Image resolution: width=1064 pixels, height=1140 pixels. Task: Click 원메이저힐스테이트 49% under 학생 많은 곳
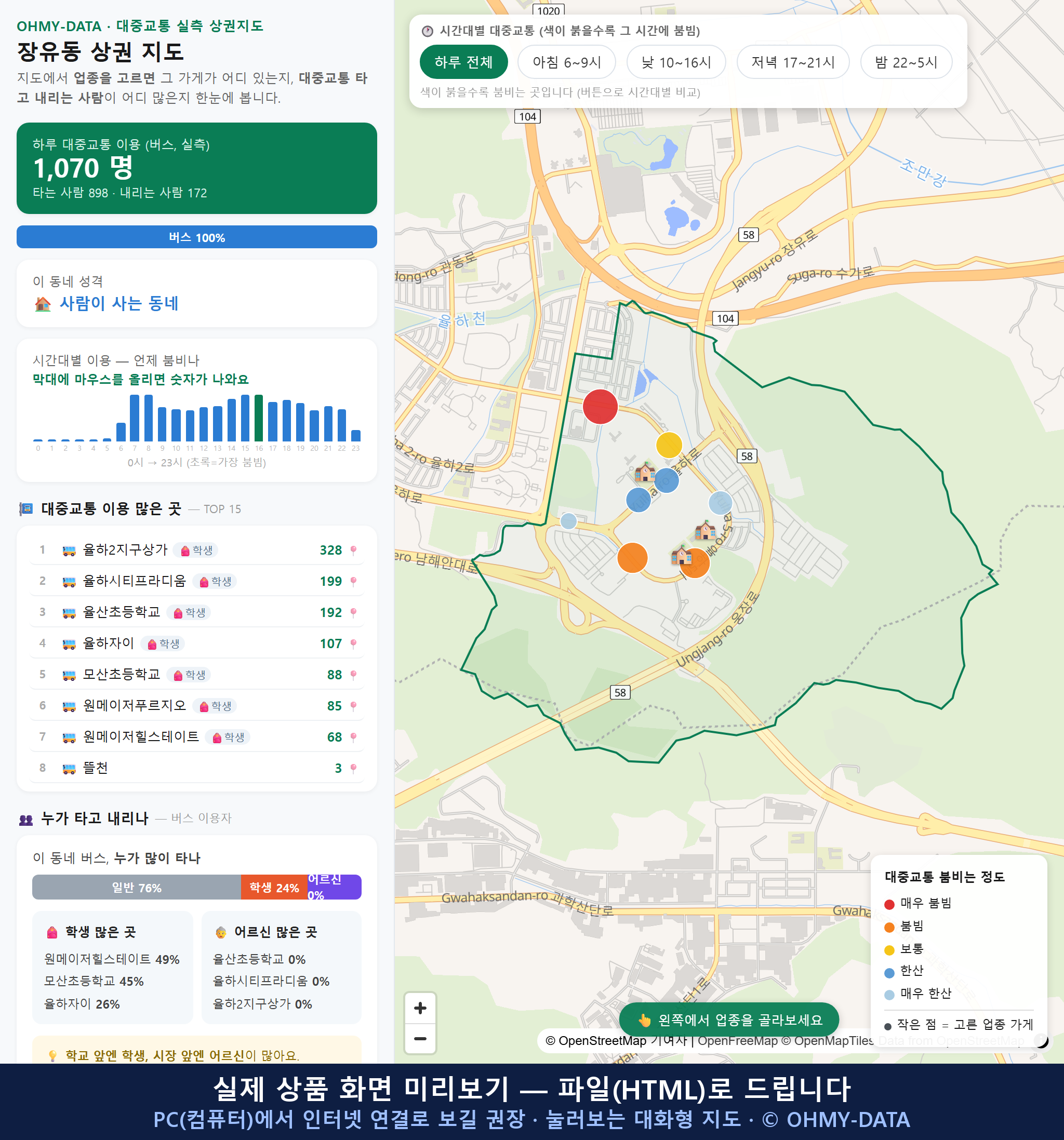pos(112,959)
